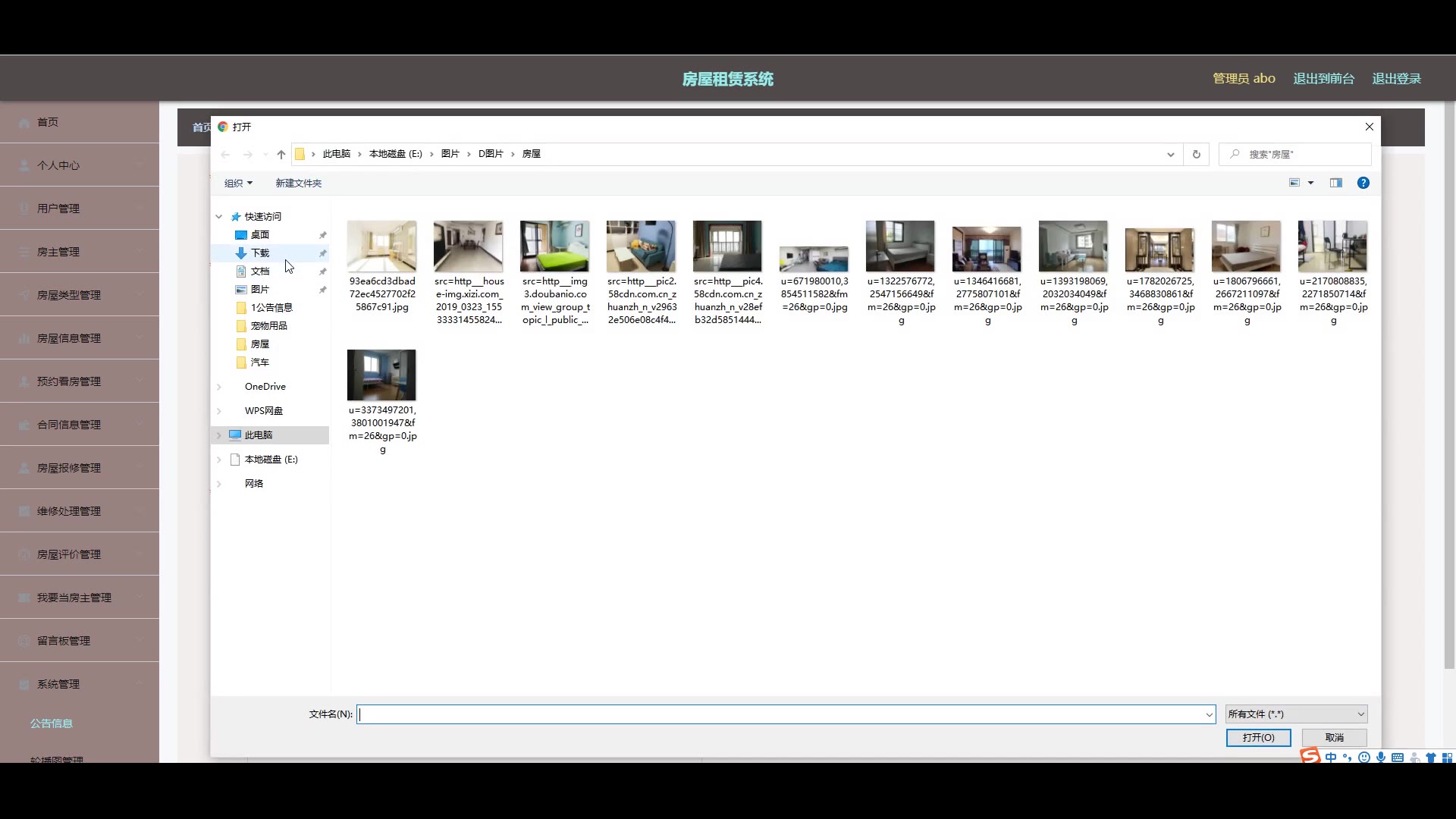1456x819 pixels.
Task: Expand the address bar history dropdown
Action: tap(1170, 154)
